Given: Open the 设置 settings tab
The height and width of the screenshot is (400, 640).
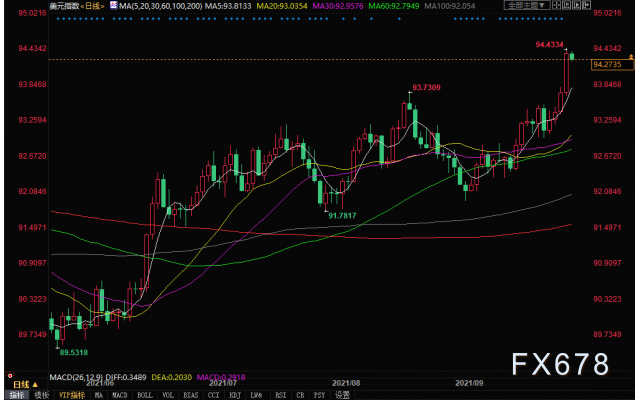Looking at the screenshot, I should coord(342,395).
